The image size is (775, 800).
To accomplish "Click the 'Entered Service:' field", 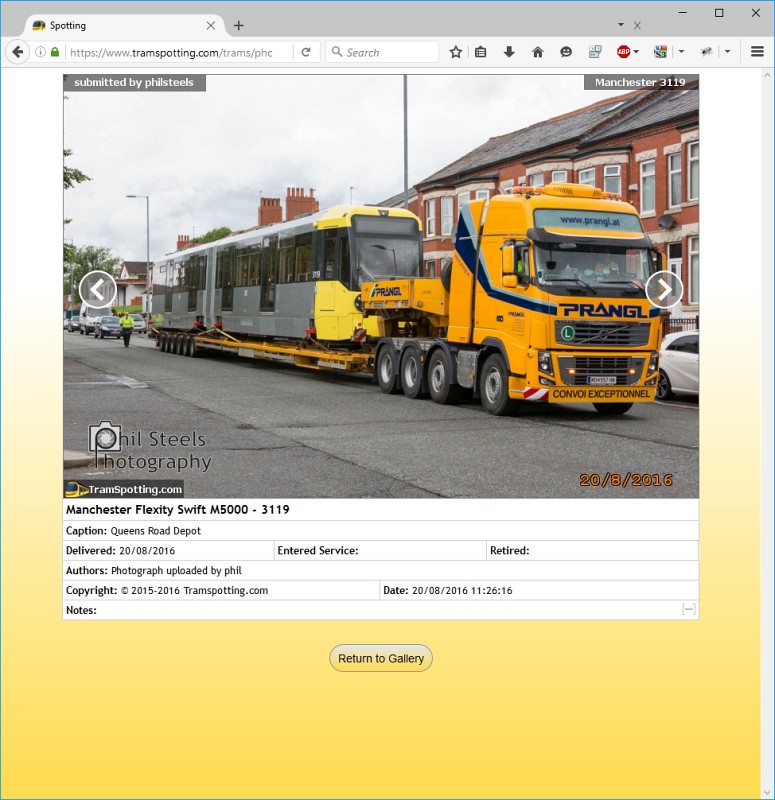I will pos(380,551).
